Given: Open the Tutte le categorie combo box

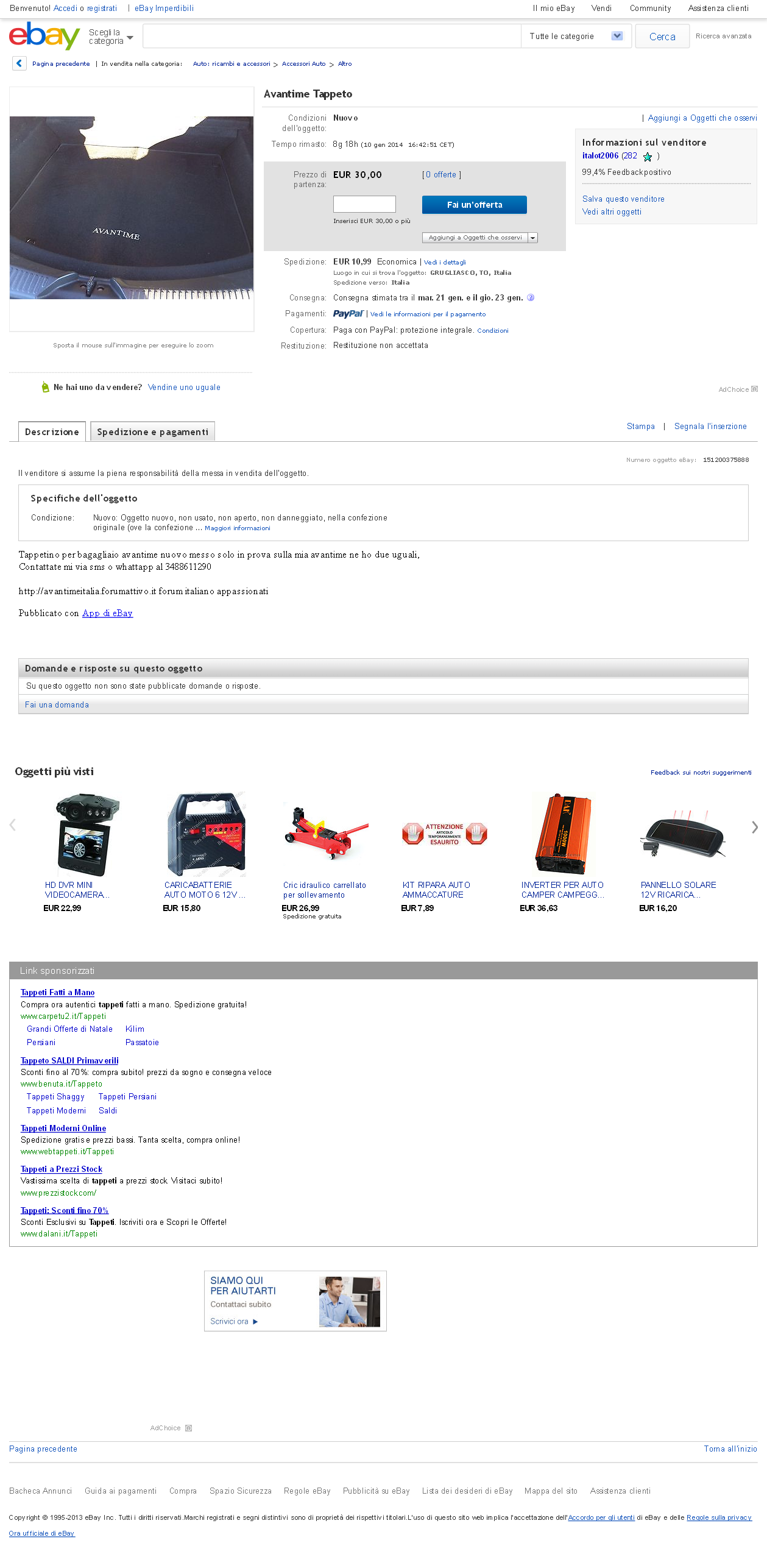Looking at the screenshot, I should [x=576, y=36].
